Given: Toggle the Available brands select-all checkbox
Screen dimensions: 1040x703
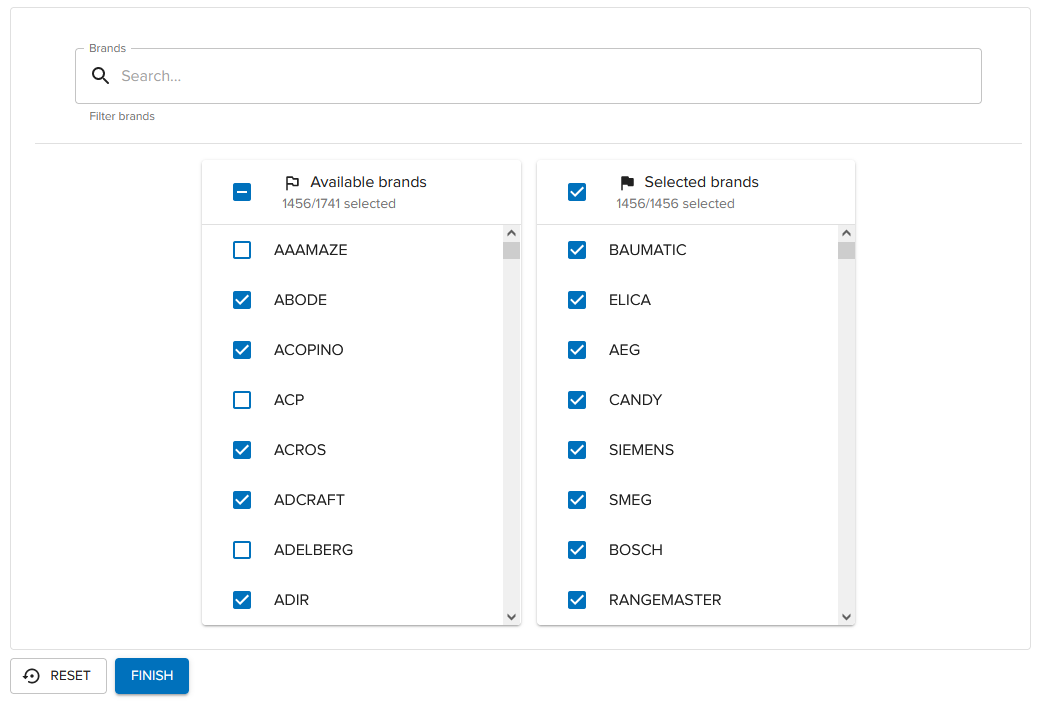Looking at the screenshot, I should click(x=242, y=192).
